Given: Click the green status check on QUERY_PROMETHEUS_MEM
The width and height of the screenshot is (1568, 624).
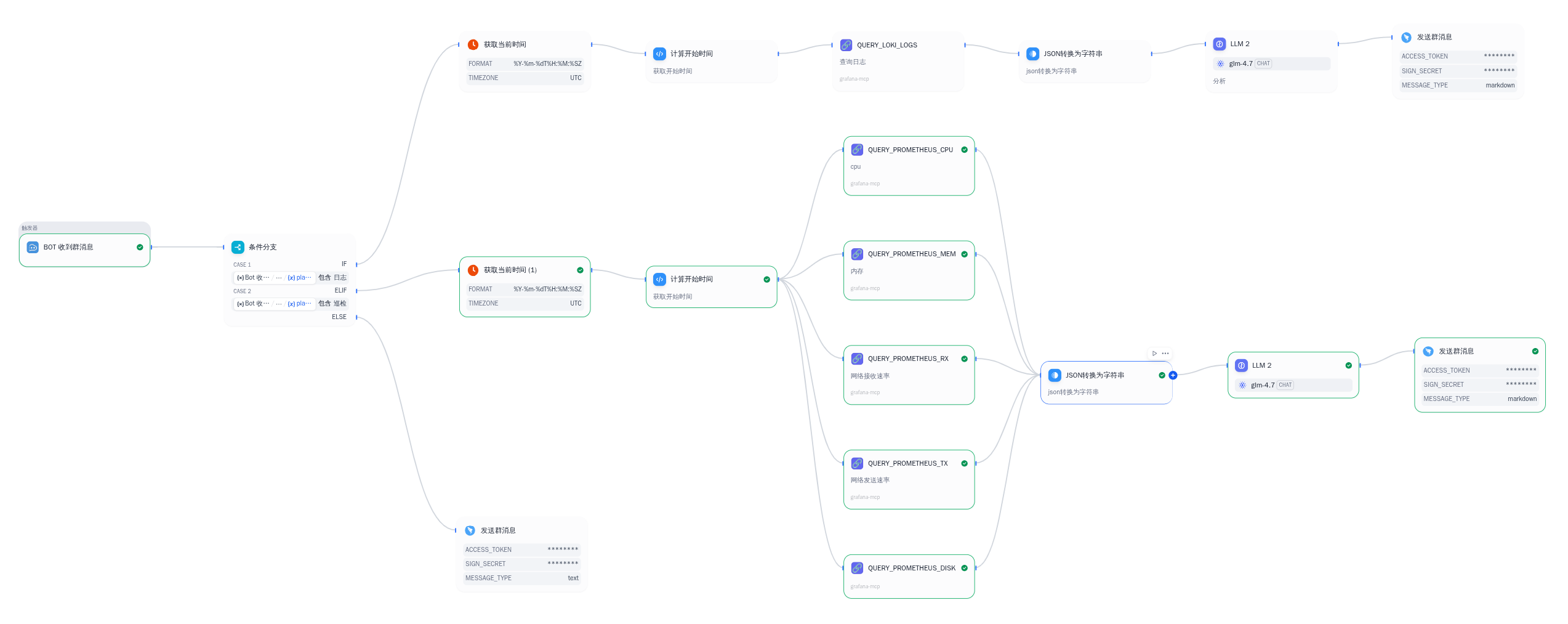Looking at the screenshot, I should (x=964, y=254).
